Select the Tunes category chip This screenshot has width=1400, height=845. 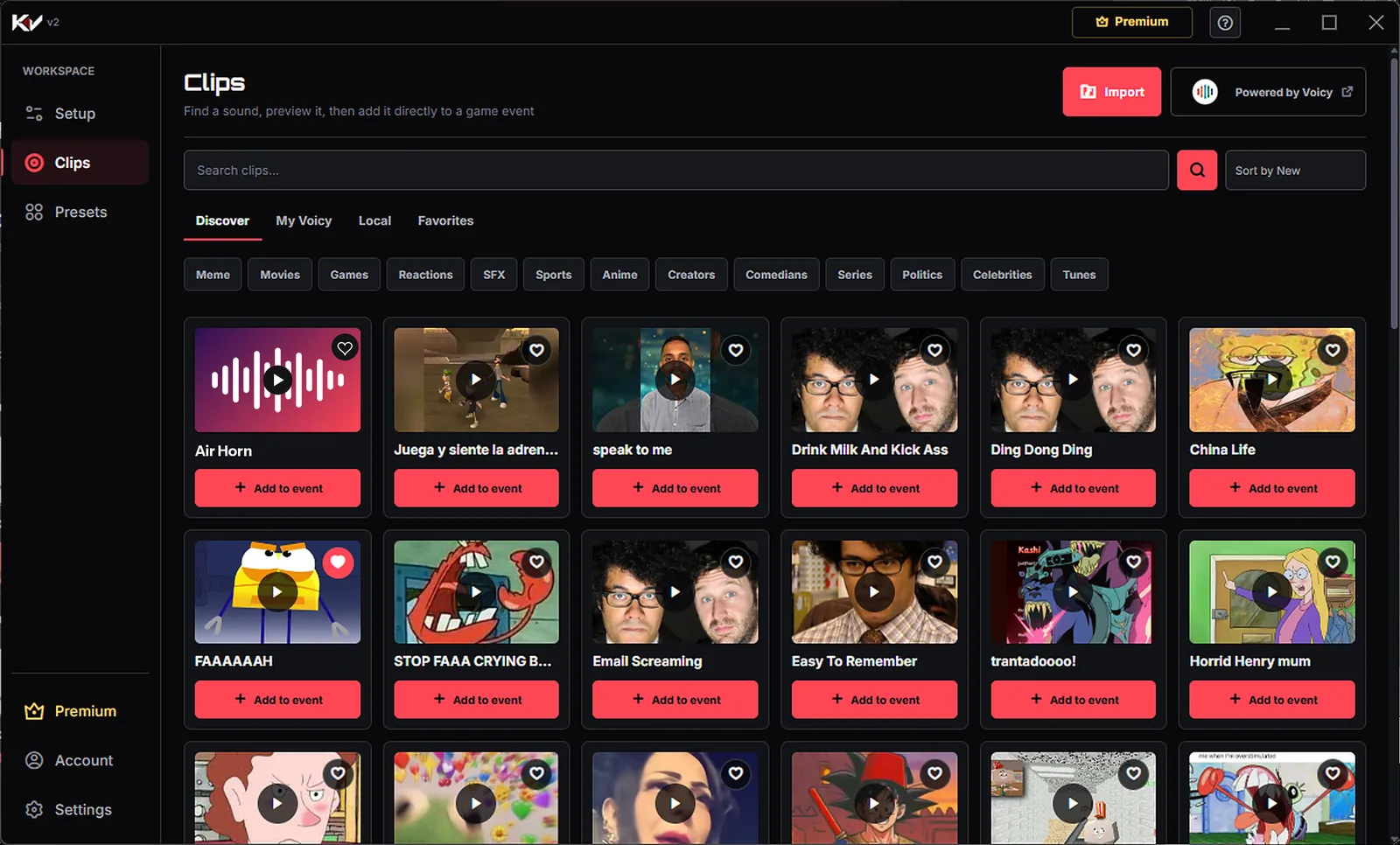point(1079,275)
